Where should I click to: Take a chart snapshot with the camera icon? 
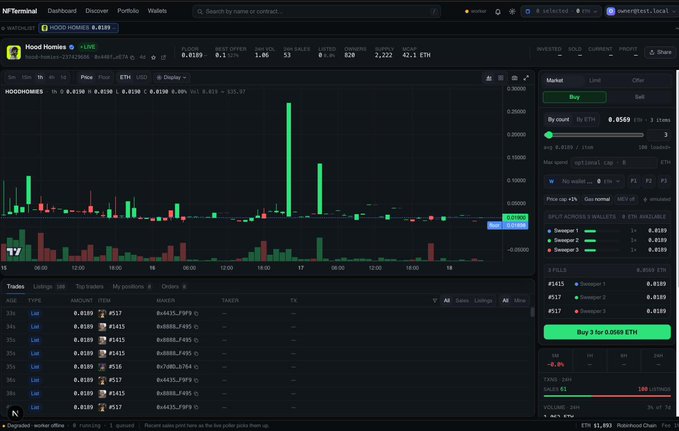point(514,78)
